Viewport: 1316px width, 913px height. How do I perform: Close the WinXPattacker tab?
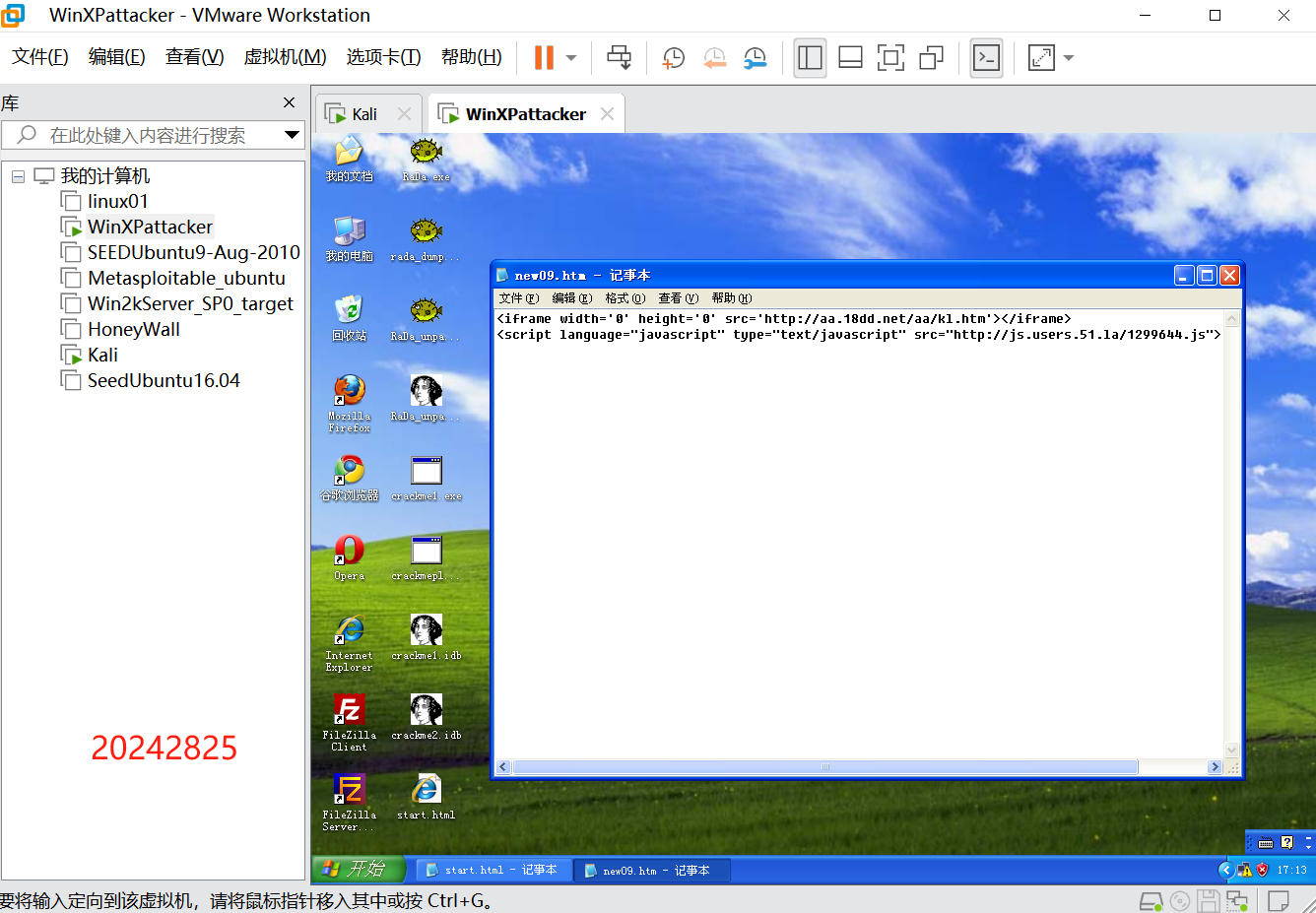607,114
